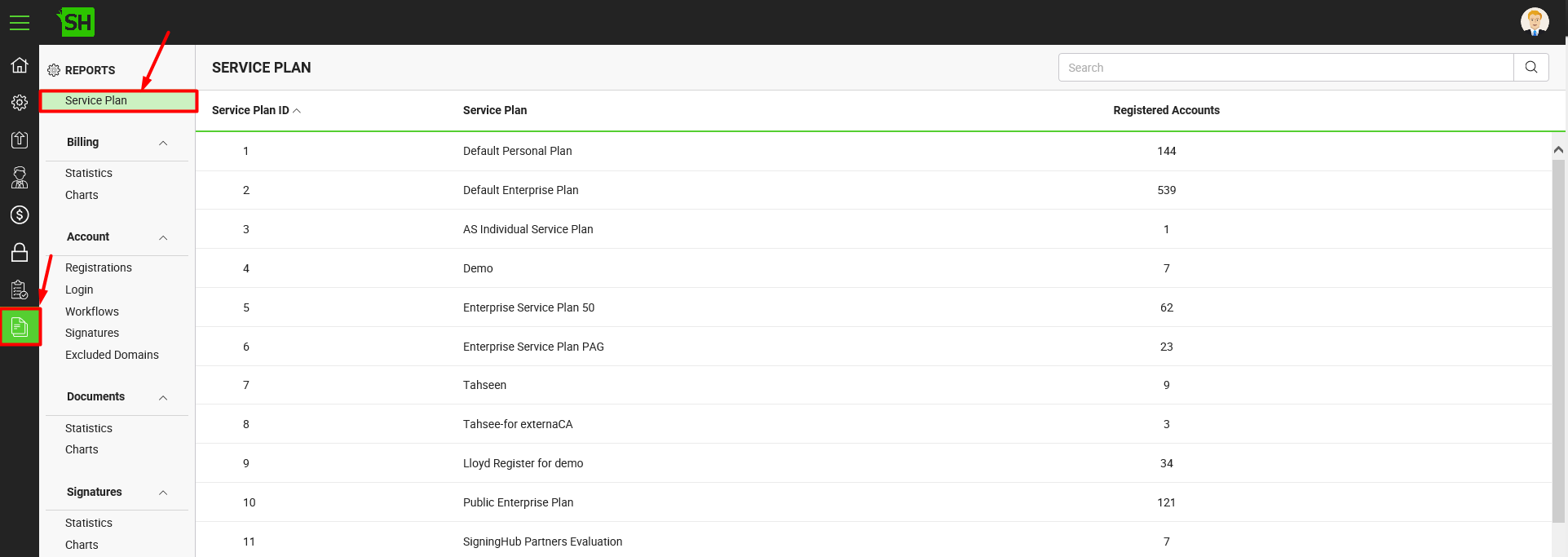Select the Default Personal Plan row
Viewport: 1568px width, 557px height.
(x=873, y=151)
